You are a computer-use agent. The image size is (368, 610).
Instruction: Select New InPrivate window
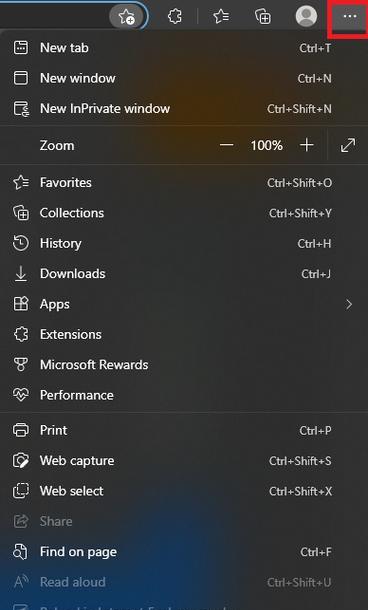[x=184, y=109]
